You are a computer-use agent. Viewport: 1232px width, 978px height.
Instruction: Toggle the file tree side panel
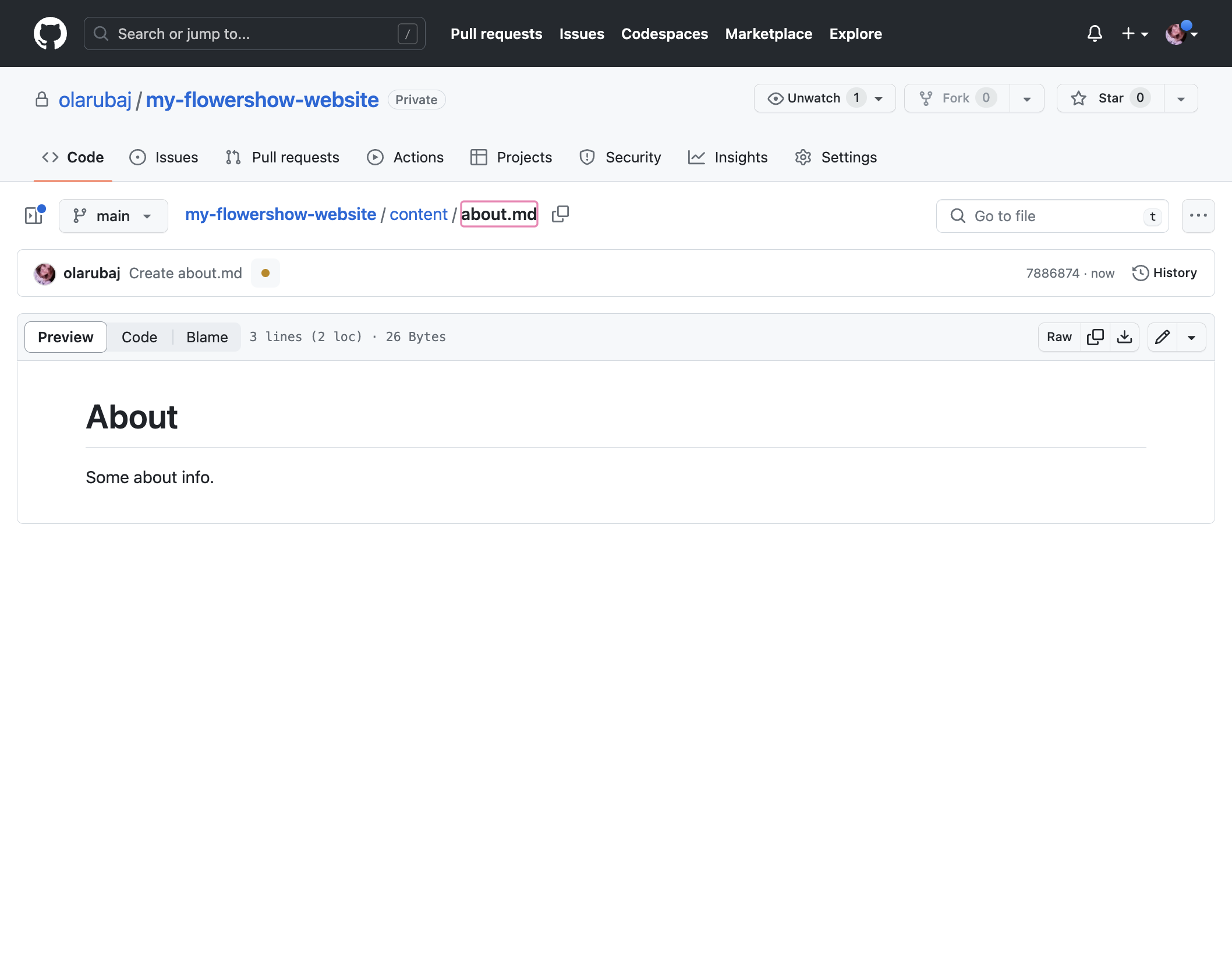click(34, 216)
